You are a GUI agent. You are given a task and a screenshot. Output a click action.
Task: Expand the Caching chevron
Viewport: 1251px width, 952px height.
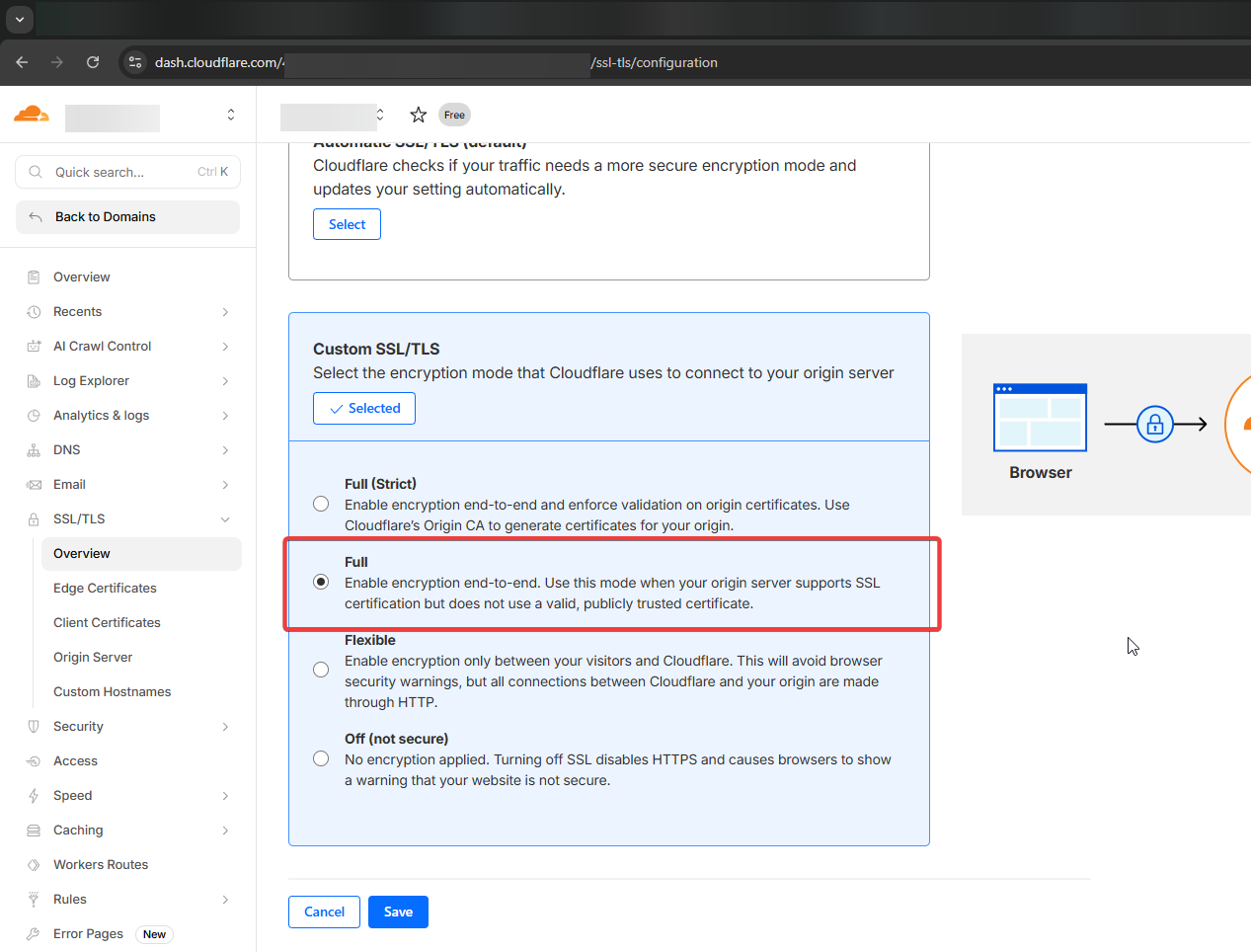click(x=225, y=831)
